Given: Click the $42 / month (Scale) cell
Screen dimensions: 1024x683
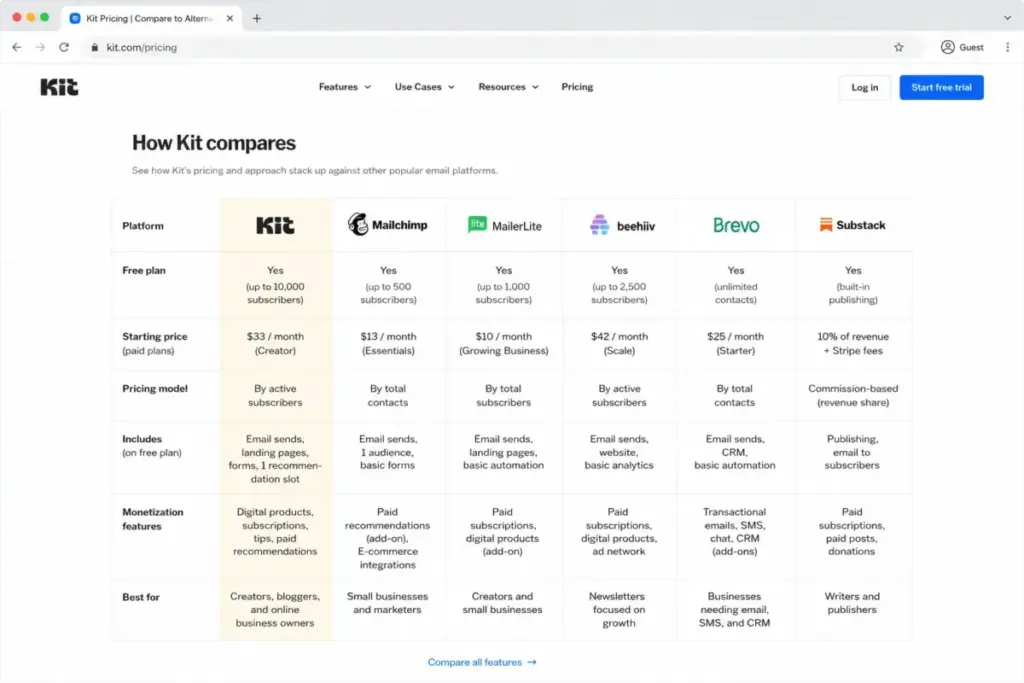Looking at the screenshot, I should [x=619, y=343].
